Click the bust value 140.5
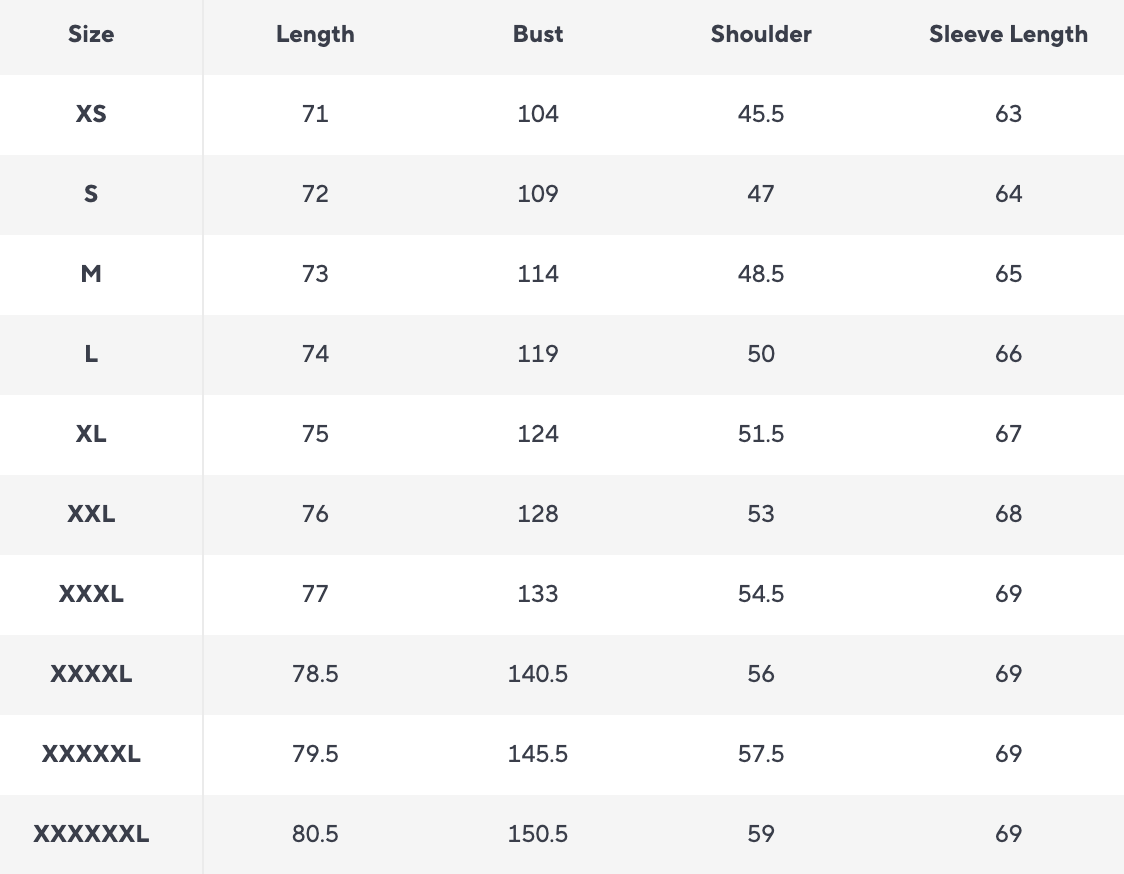 pyautogui.click(x=538, y=674)
